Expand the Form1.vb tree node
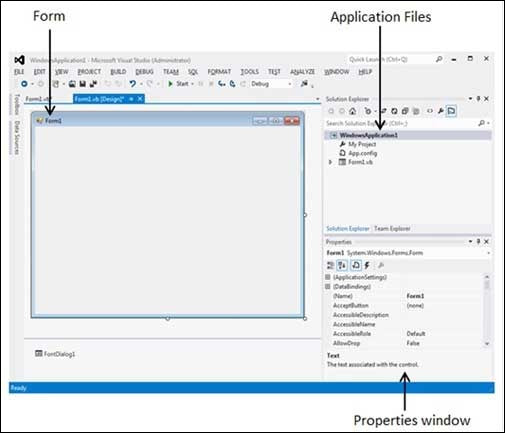Viewport: 505px width, 433px height. pyautogui.click(x=330, y=162)
